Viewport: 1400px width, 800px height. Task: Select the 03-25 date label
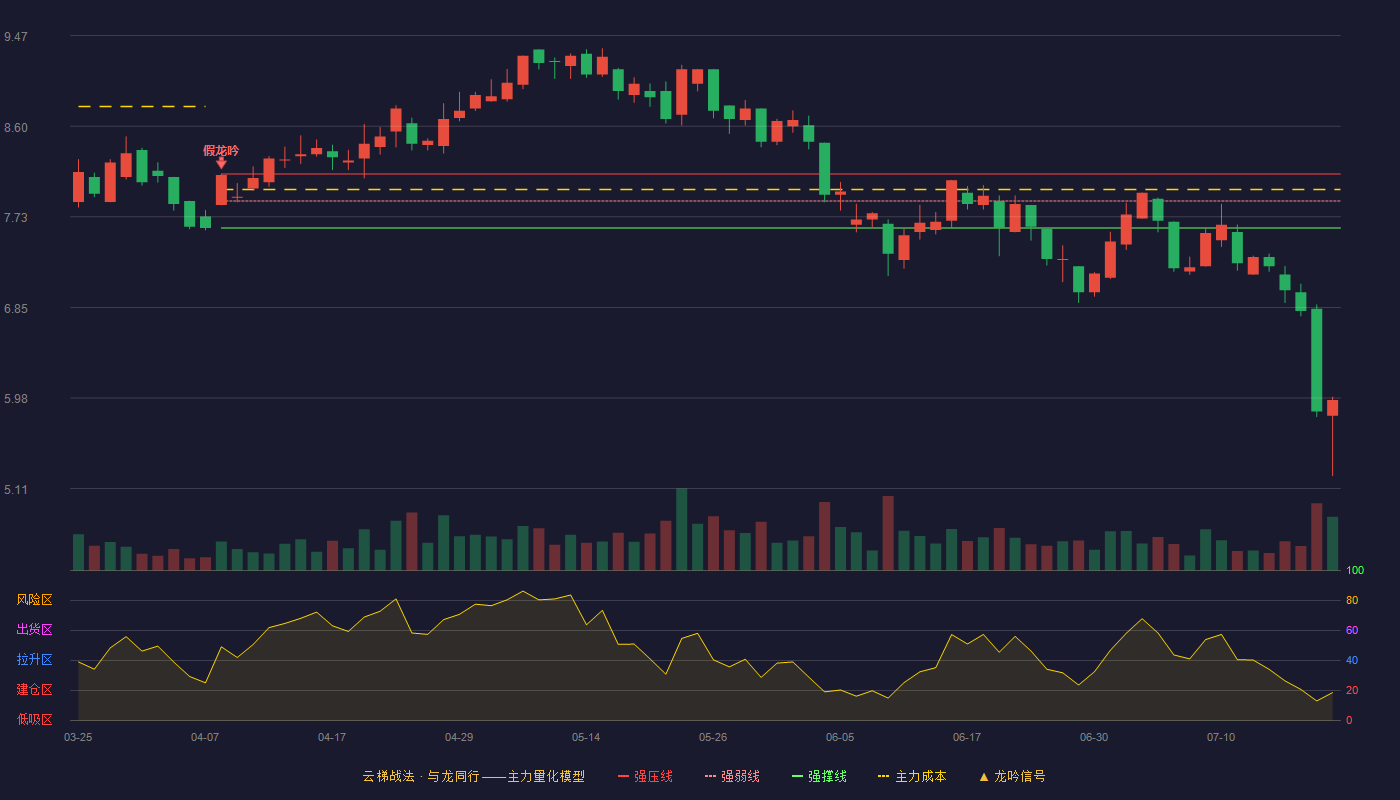pos(78,737)
